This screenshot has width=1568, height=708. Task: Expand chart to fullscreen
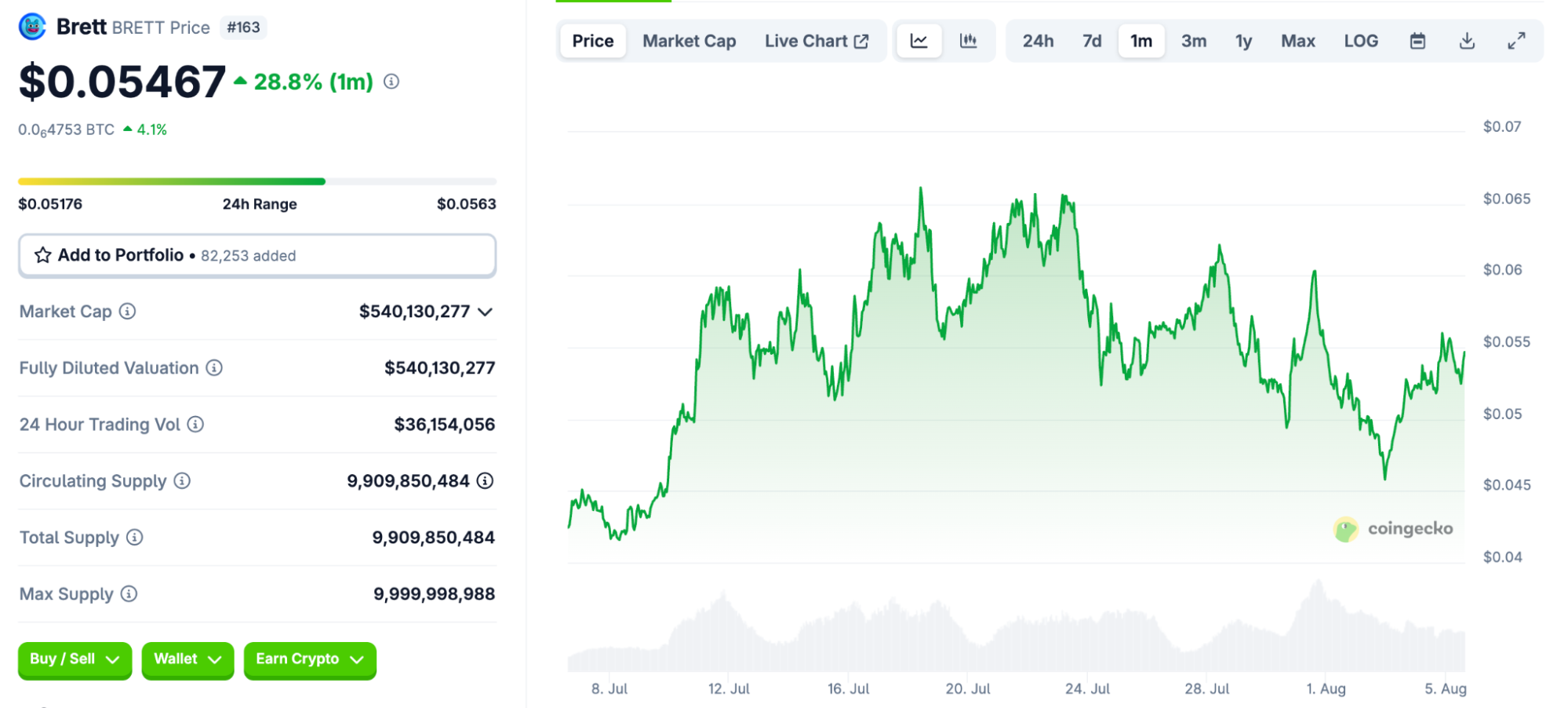point(1515,41)
